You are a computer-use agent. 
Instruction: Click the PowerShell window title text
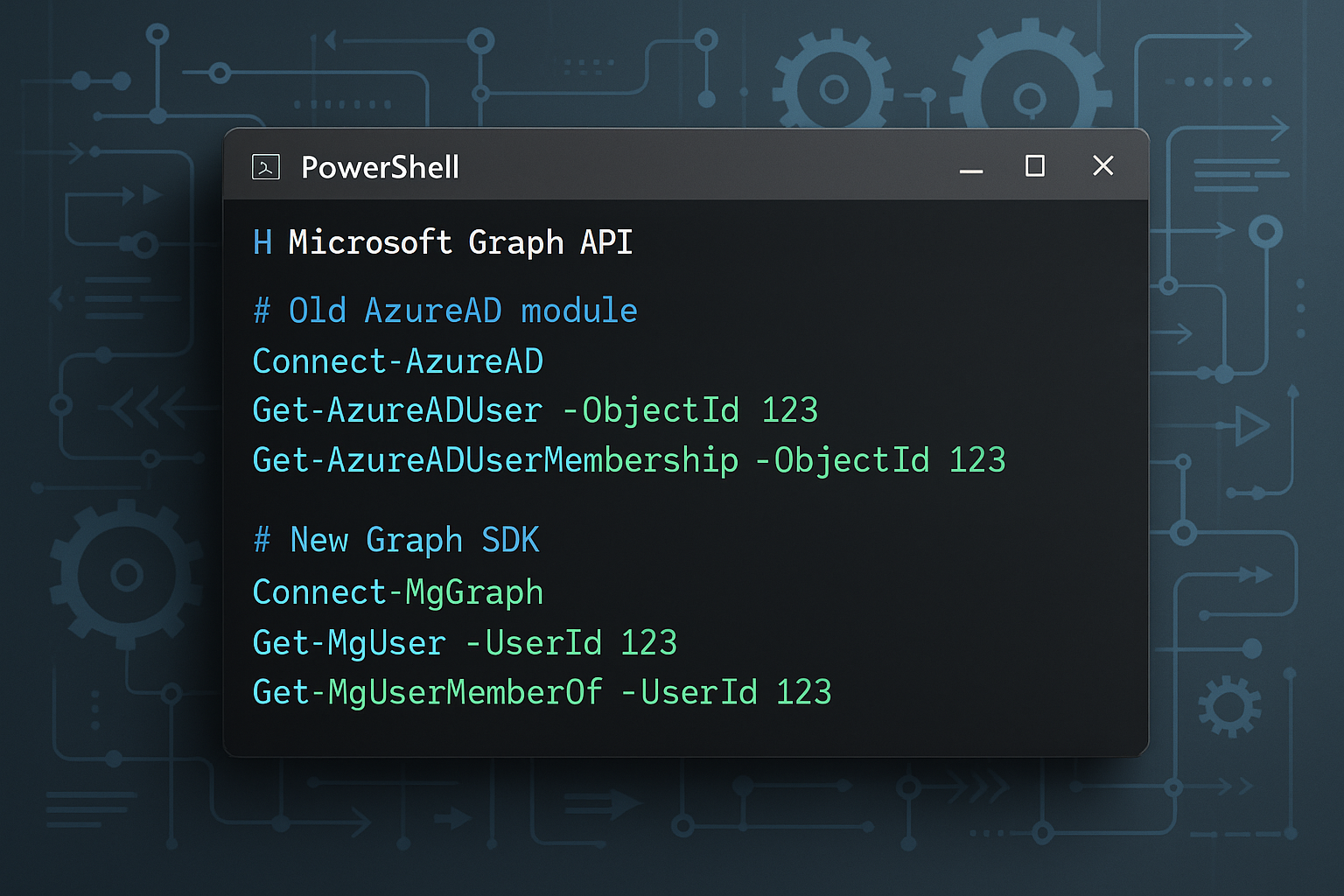point(380,167)
